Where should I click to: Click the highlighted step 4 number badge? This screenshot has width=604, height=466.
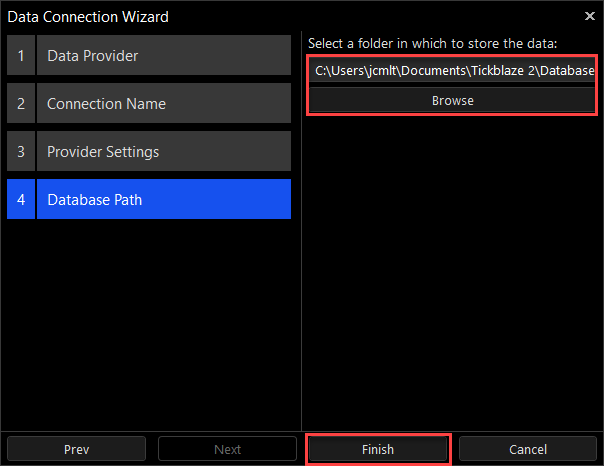[20, 200]
